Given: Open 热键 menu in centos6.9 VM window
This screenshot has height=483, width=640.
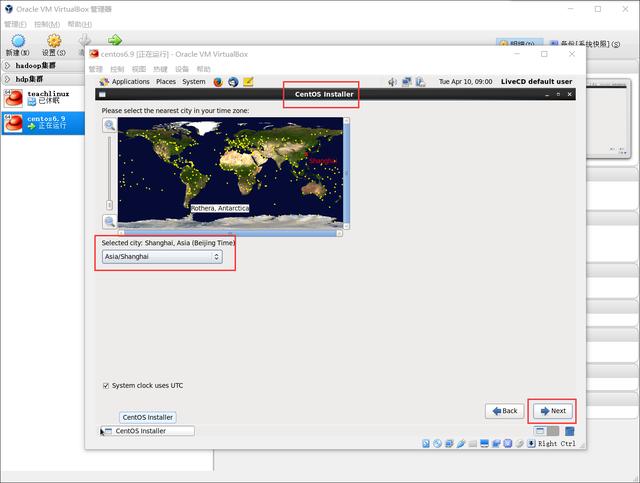Looking at the screenshot, I should (x=160, y=69).
